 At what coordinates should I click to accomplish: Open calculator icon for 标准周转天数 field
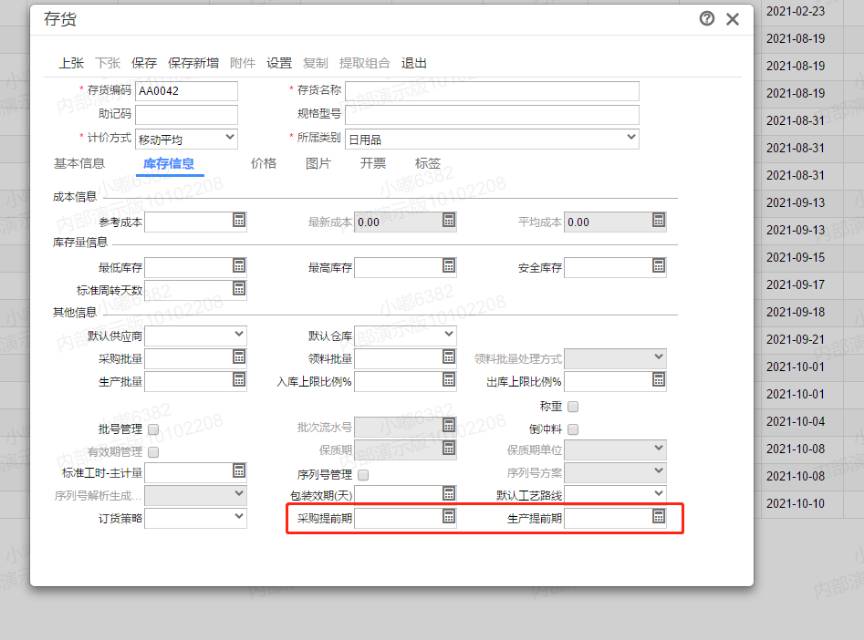click(x=239, y=288)
